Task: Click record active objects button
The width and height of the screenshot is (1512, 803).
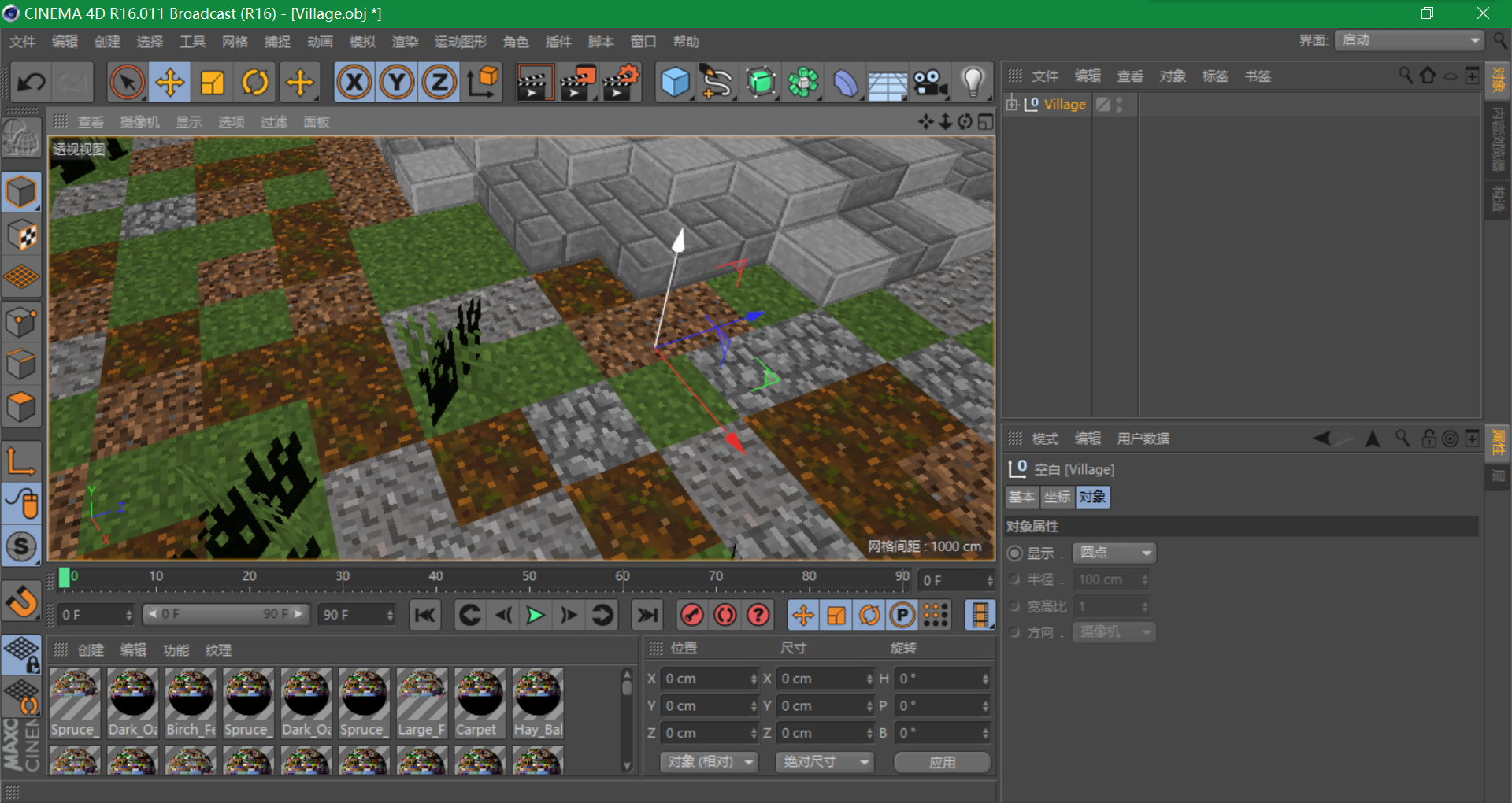Action: 692,615
